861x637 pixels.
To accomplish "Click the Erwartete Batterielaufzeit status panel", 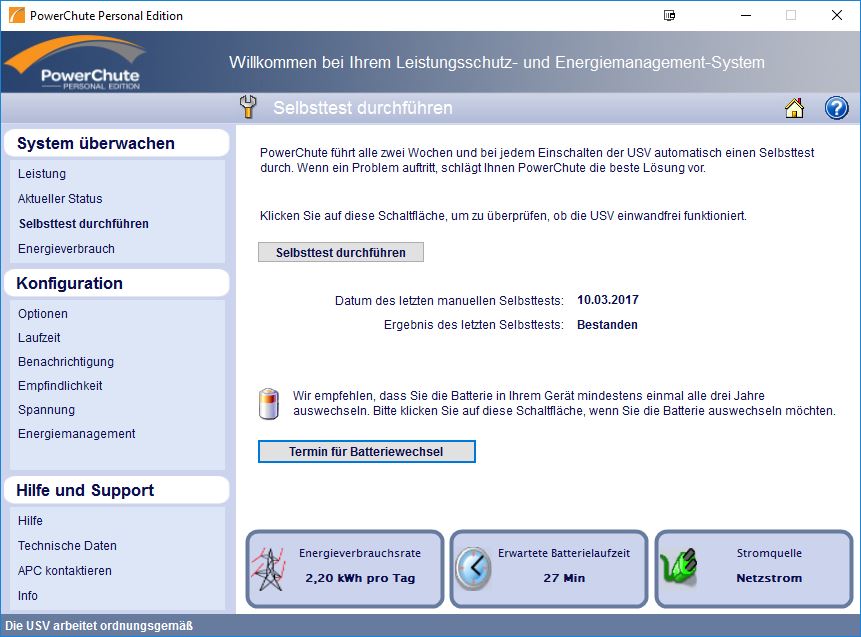I will coord(549,569).
